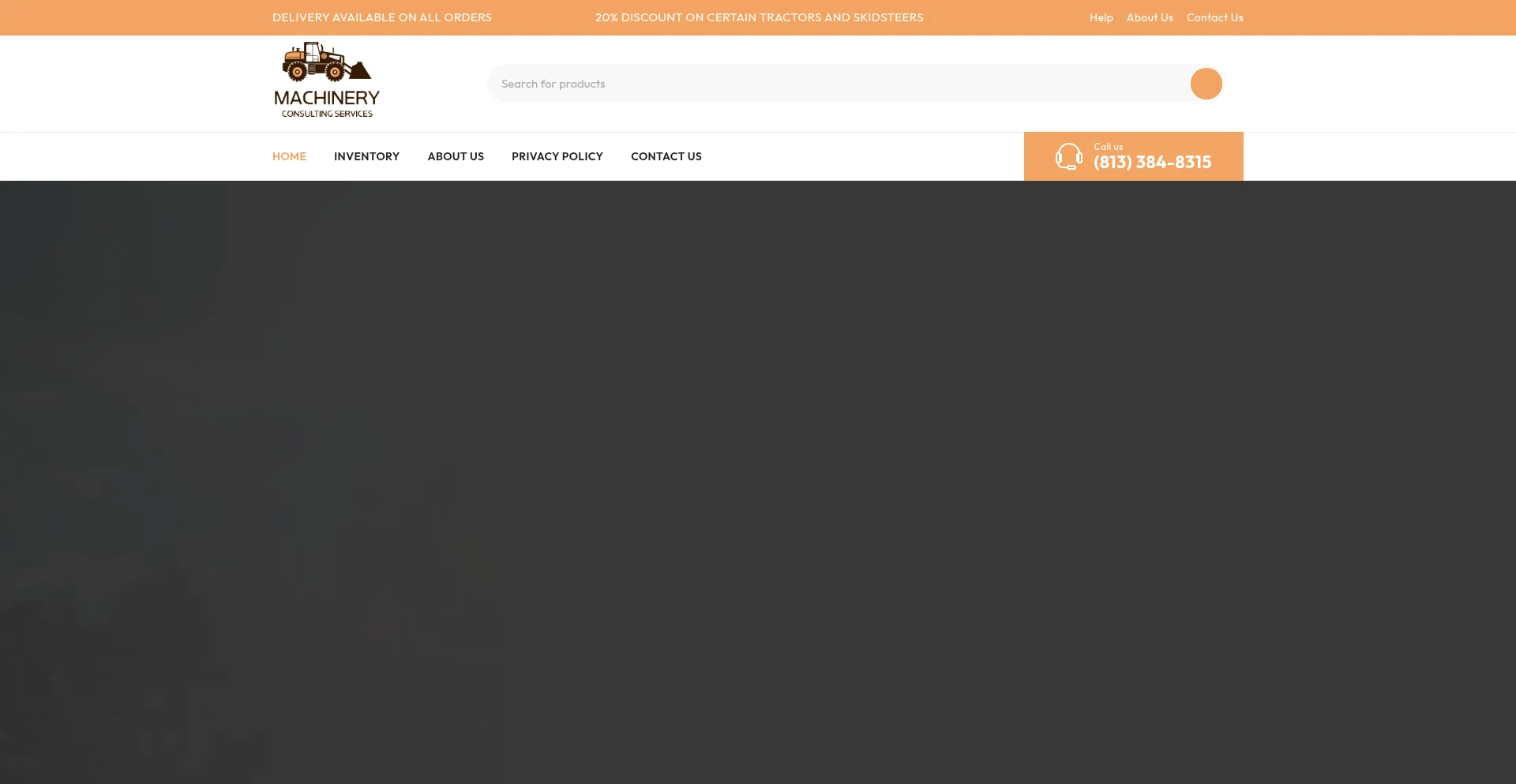Viewport: 1516px width, 784px height.
Task: Click the MACHINERY logo wordmark
Action: [x=326, y=98]
